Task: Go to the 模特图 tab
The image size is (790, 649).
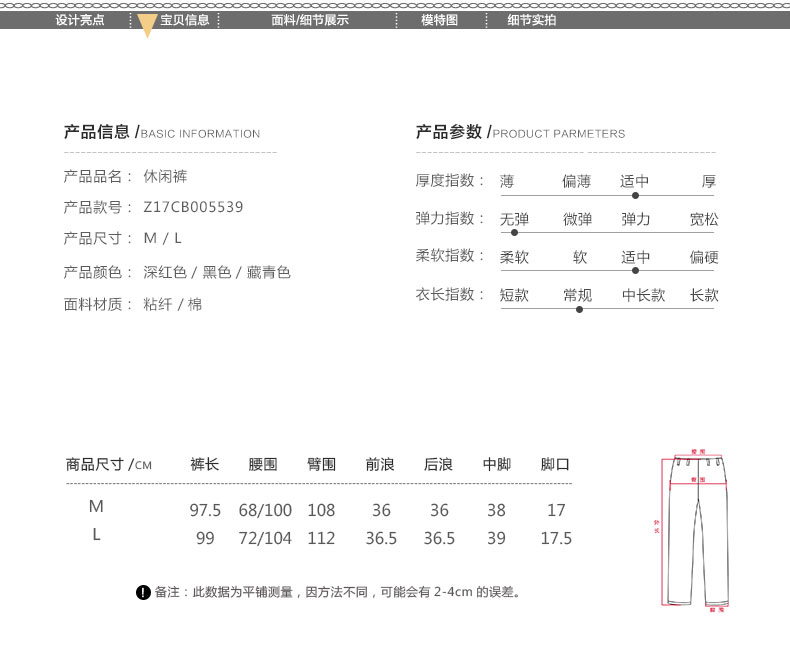Action: [x=439, y=20]
